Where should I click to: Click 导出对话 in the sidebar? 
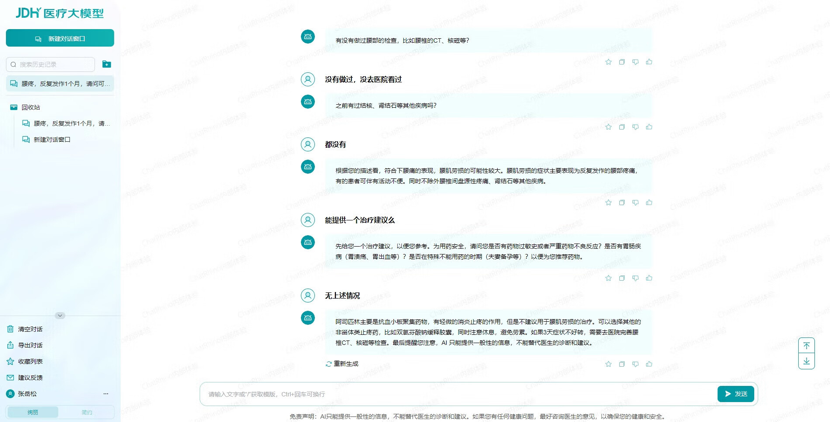(25, 345)
